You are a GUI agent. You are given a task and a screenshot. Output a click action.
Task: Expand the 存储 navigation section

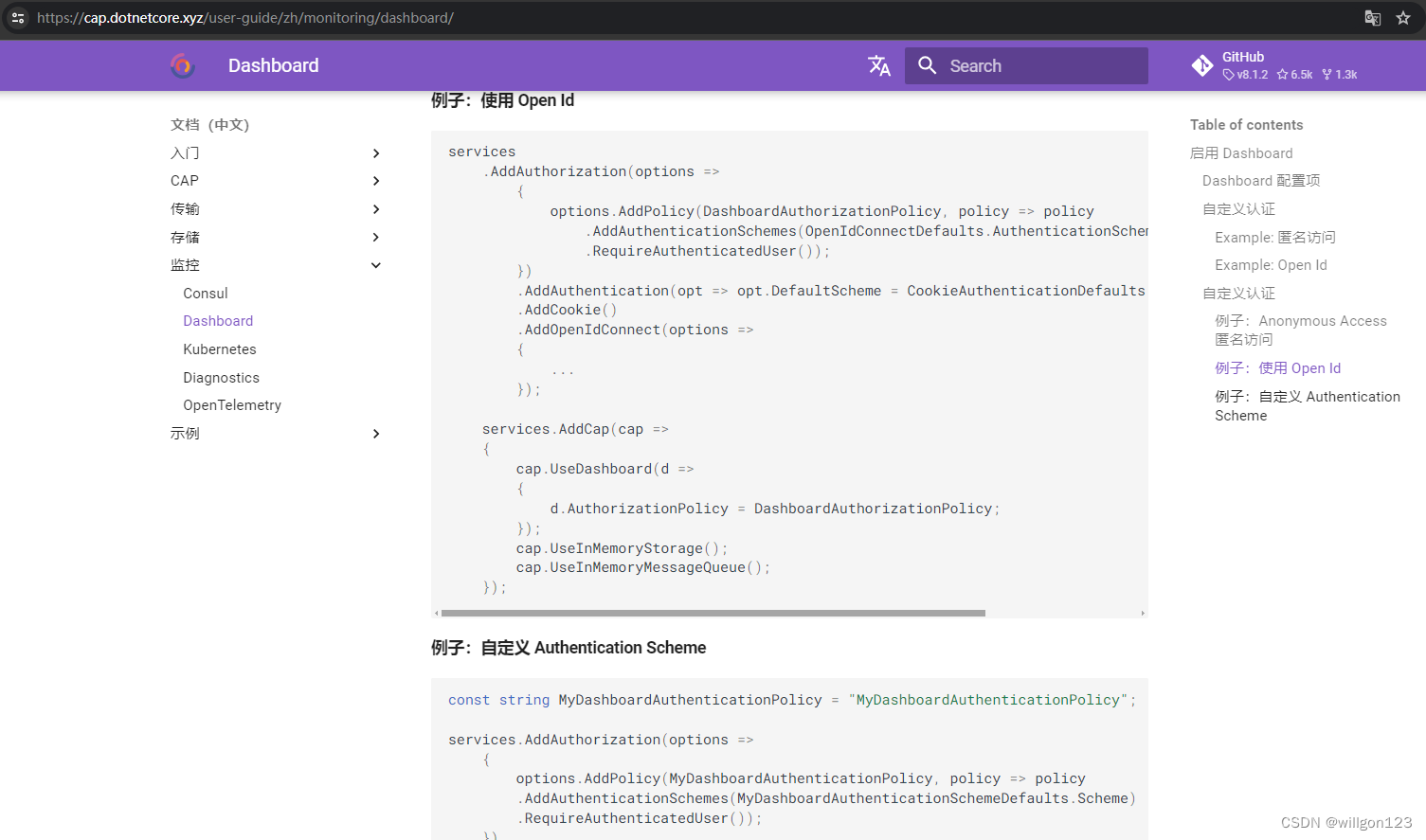(x=376, y=238)
